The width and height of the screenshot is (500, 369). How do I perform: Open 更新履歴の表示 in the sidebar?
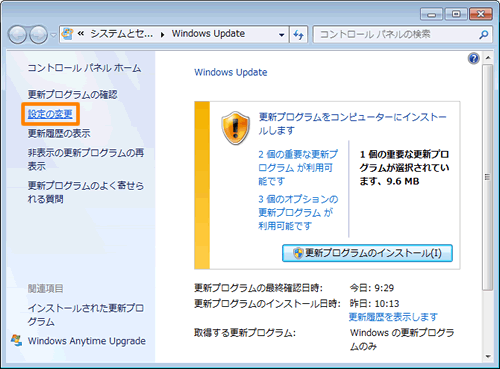click(x=59, y=133)
